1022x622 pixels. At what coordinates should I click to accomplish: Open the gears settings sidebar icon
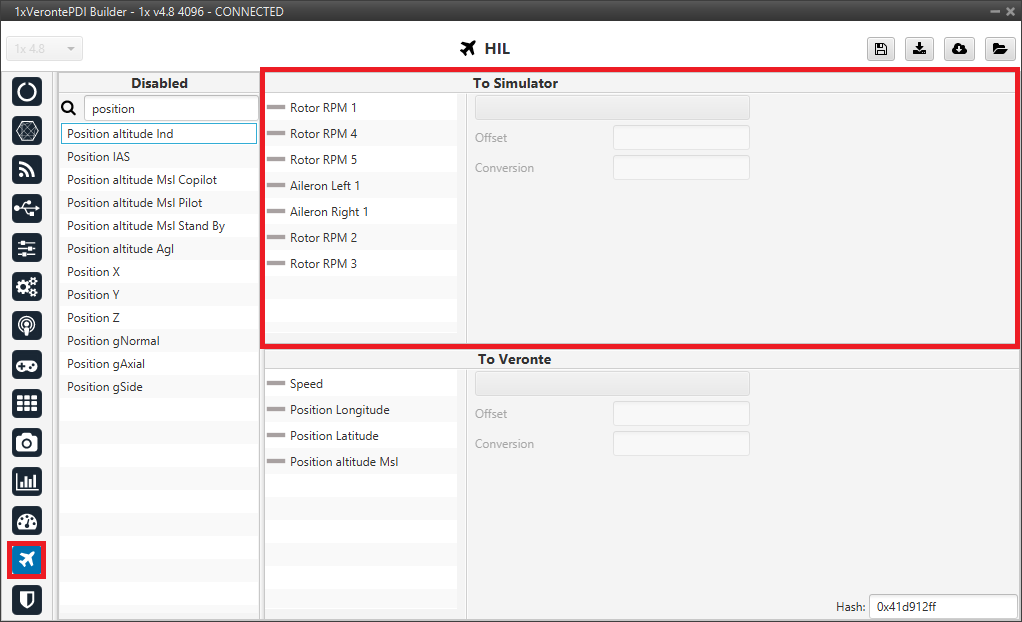(x=27, y=287)
